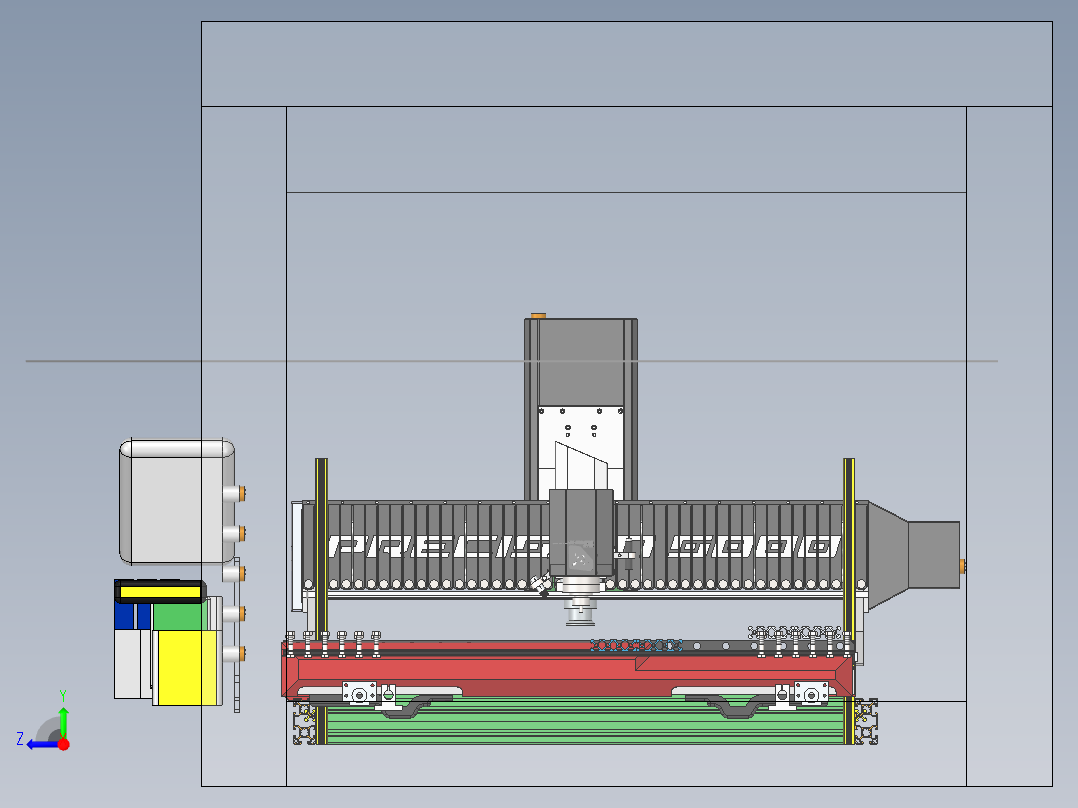Select the left white bearing block under the table
This screenshot has width=1078, height=808.
pos(360,693)
